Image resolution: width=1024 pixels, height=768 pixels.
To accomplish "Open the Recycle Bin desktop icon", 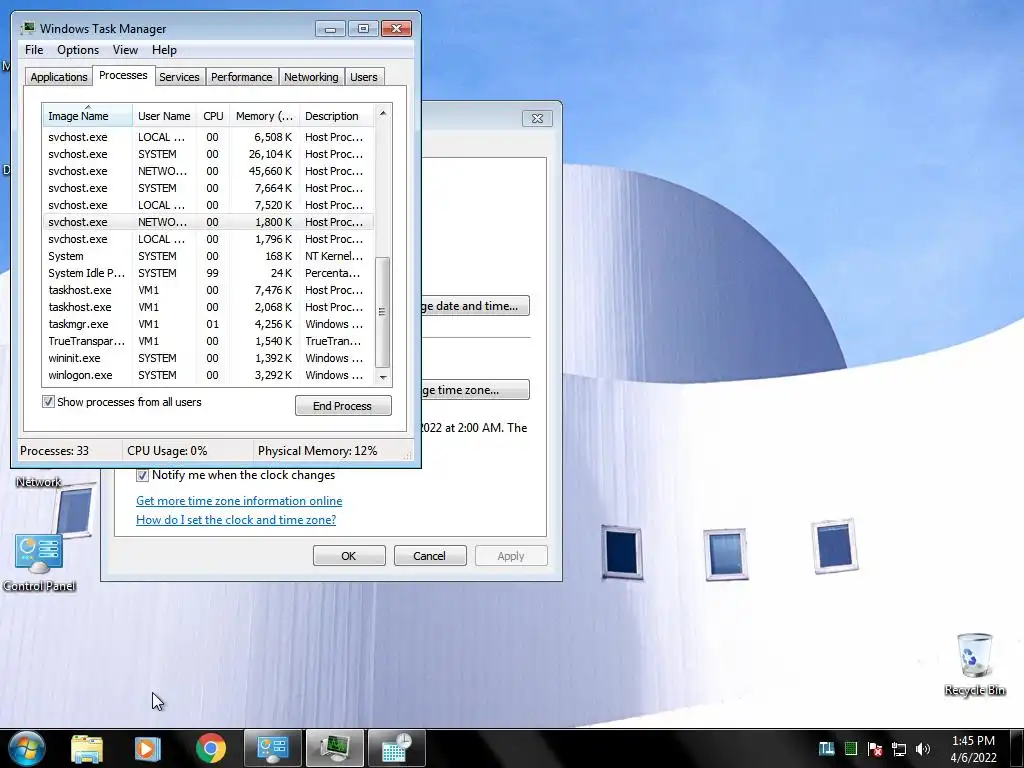I will pyautogui.click(x=974, y=664).
